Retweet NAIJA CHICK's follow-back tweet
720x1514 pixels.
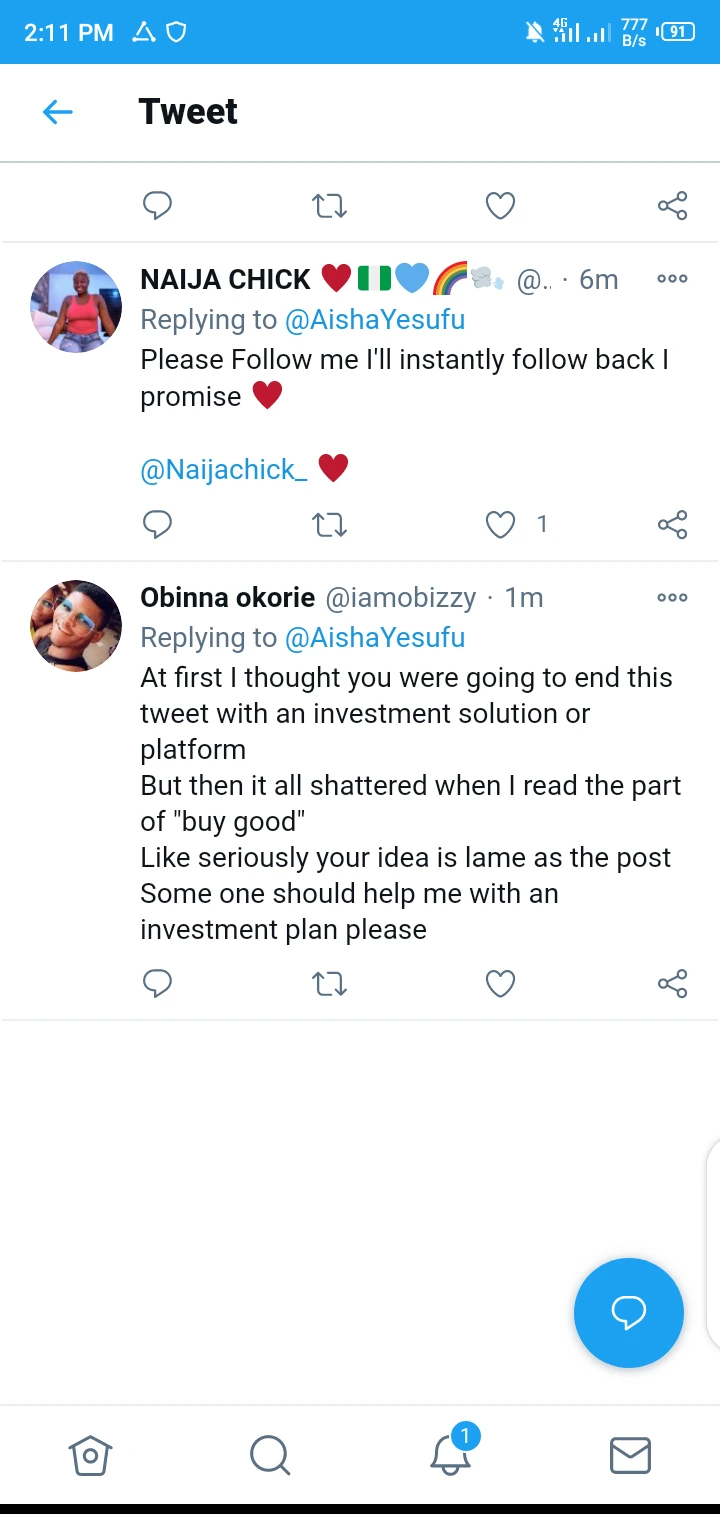329,524
